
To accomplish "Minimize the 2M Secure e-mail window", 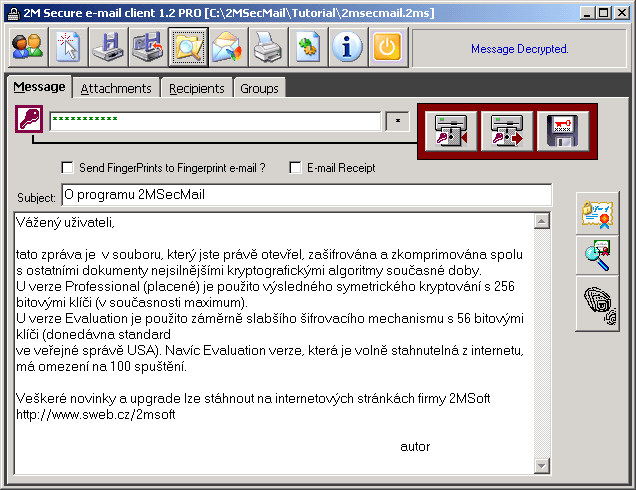I will coord(587,13).
